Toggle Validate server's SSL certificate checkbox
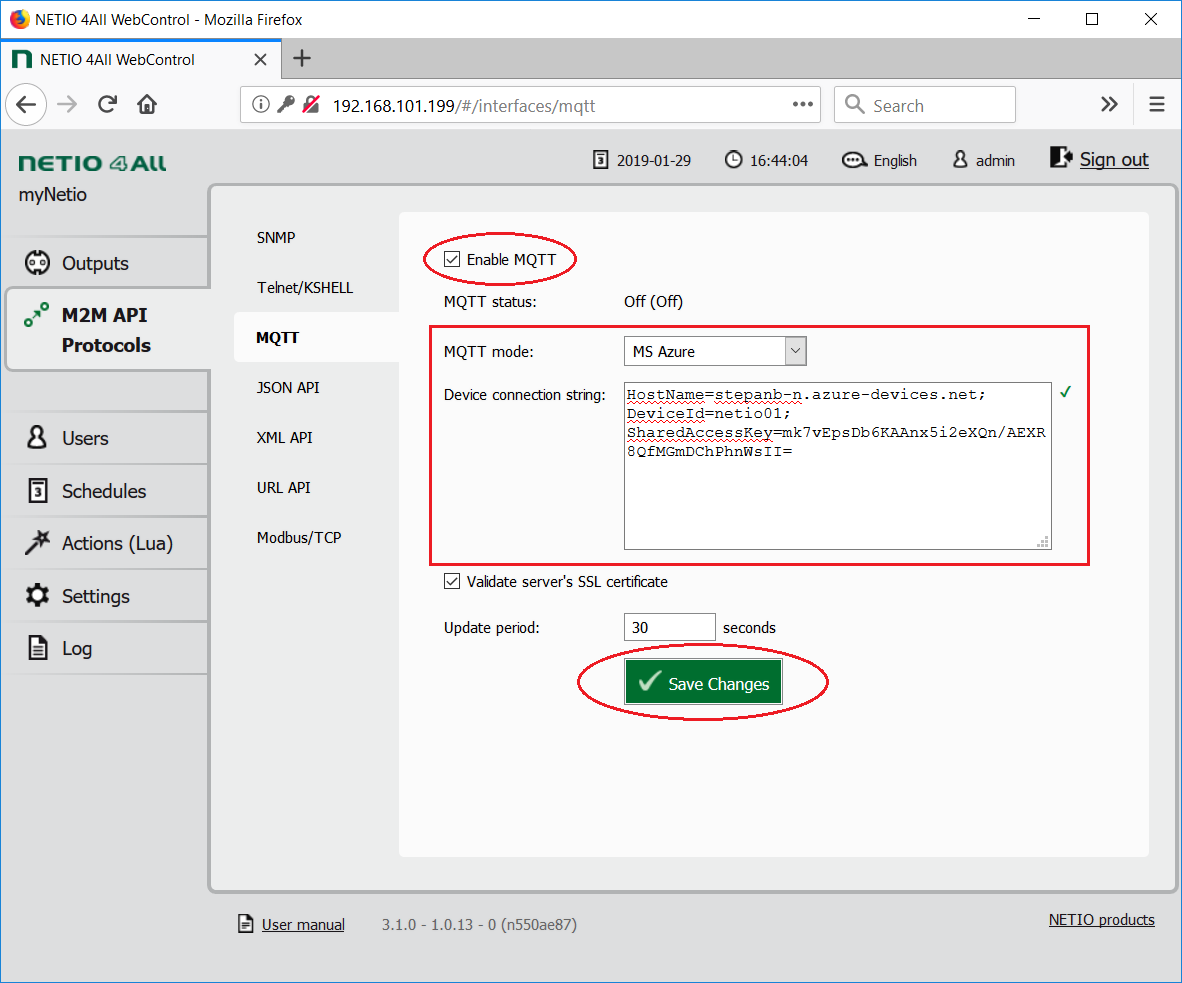This screenshot has height=983, width=1182. coord(452,581)
